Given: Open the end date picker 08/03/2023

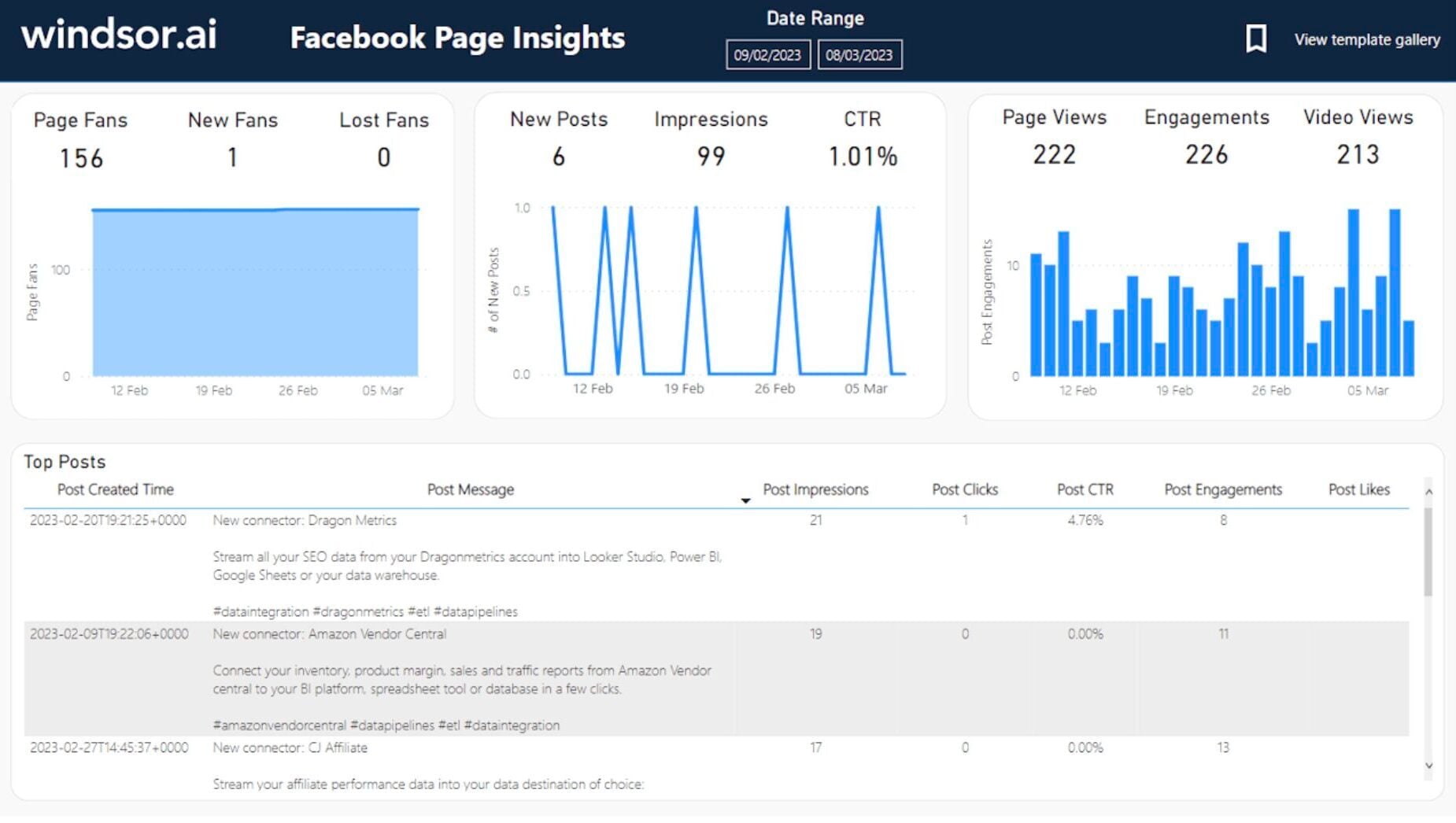Looking at the screenshot, I should click(x=859, y=54).
